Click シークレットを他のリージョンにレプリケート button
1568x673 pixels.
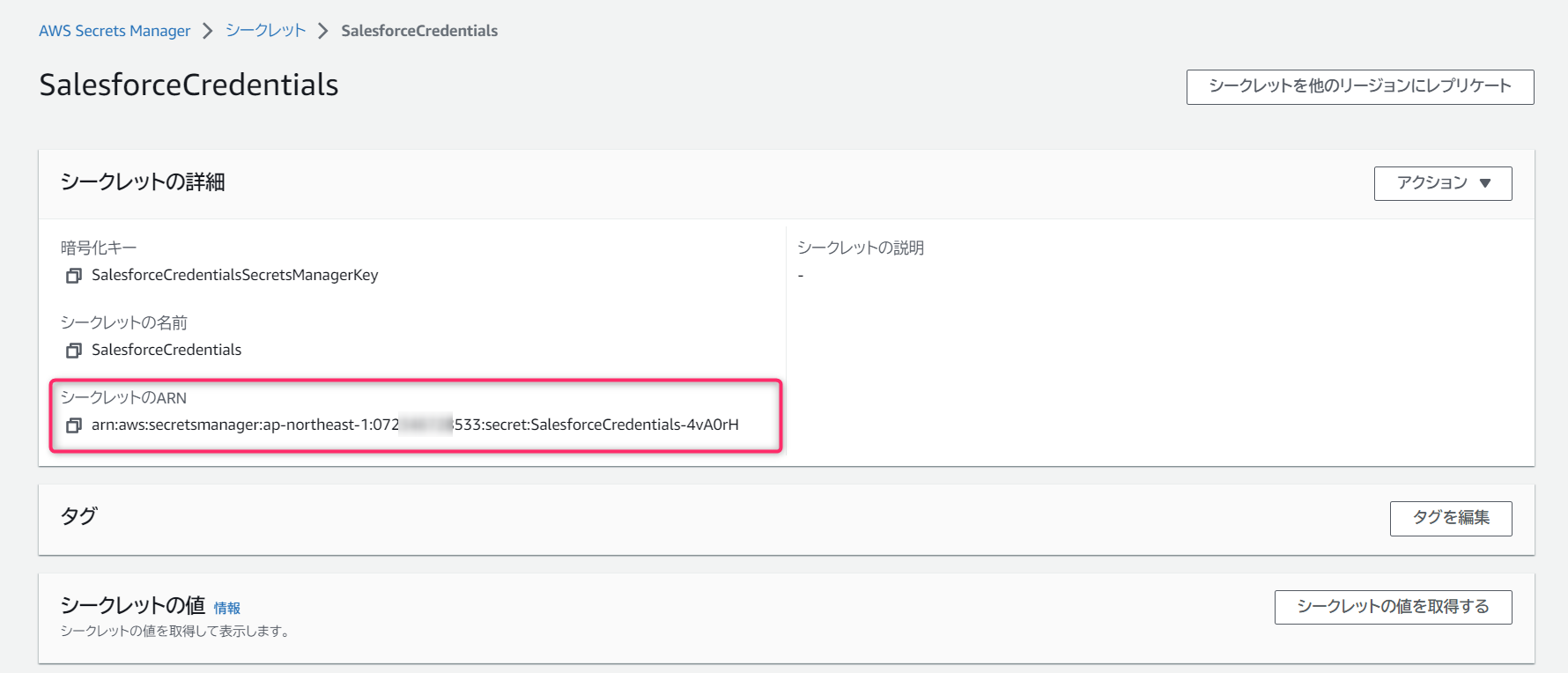(x=1360, y=86)
